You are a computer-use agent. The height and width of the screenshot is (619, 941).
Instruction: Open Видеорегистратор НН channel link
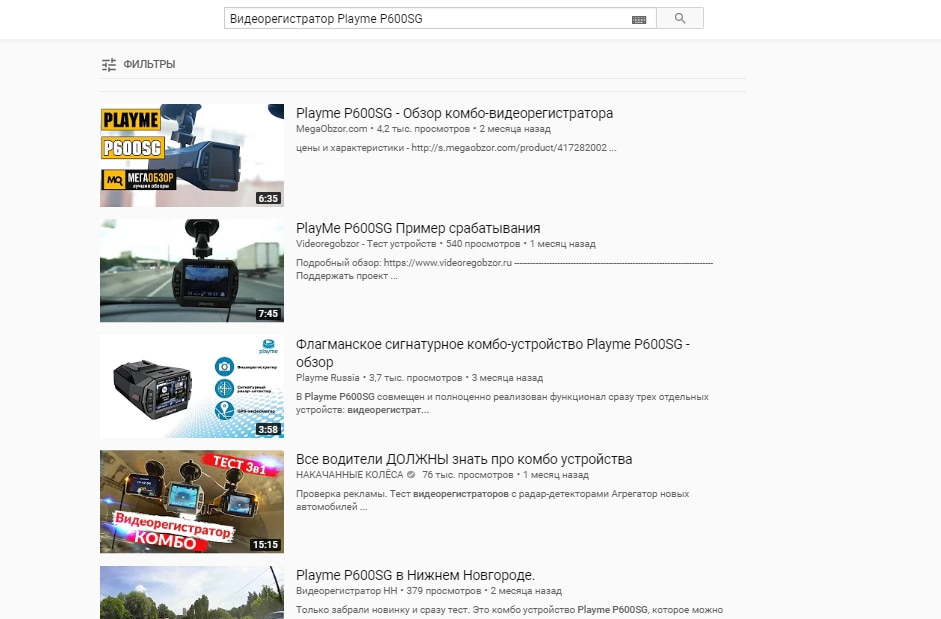tap(346, 591)
